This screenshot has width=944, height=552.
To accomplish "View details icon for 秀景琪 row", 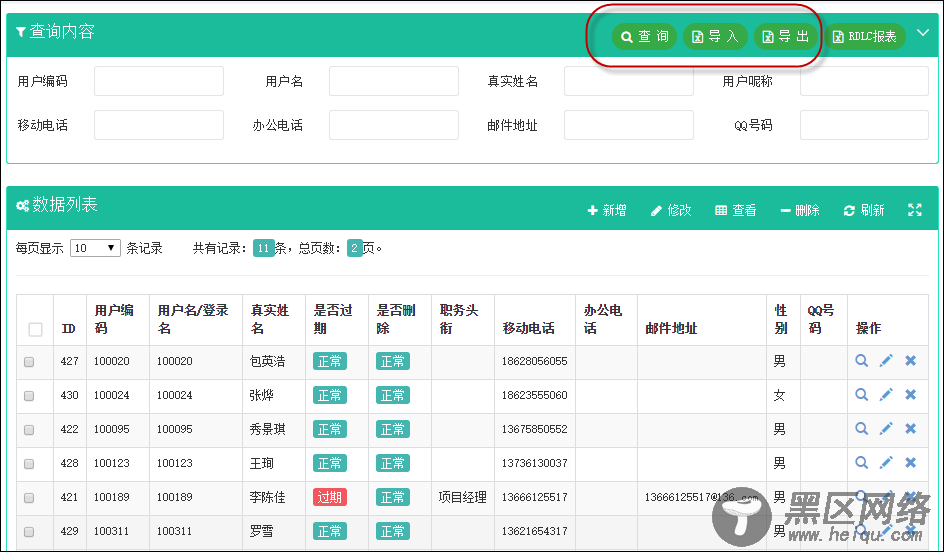I will point(862,429).
